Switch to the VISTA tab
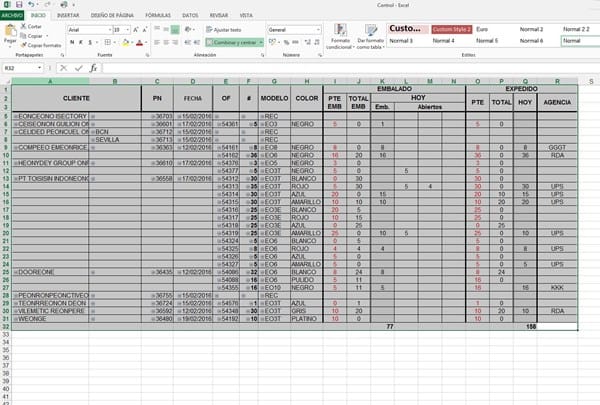The width and height of the screenshot is (600, 405). [x=246, y=15]
